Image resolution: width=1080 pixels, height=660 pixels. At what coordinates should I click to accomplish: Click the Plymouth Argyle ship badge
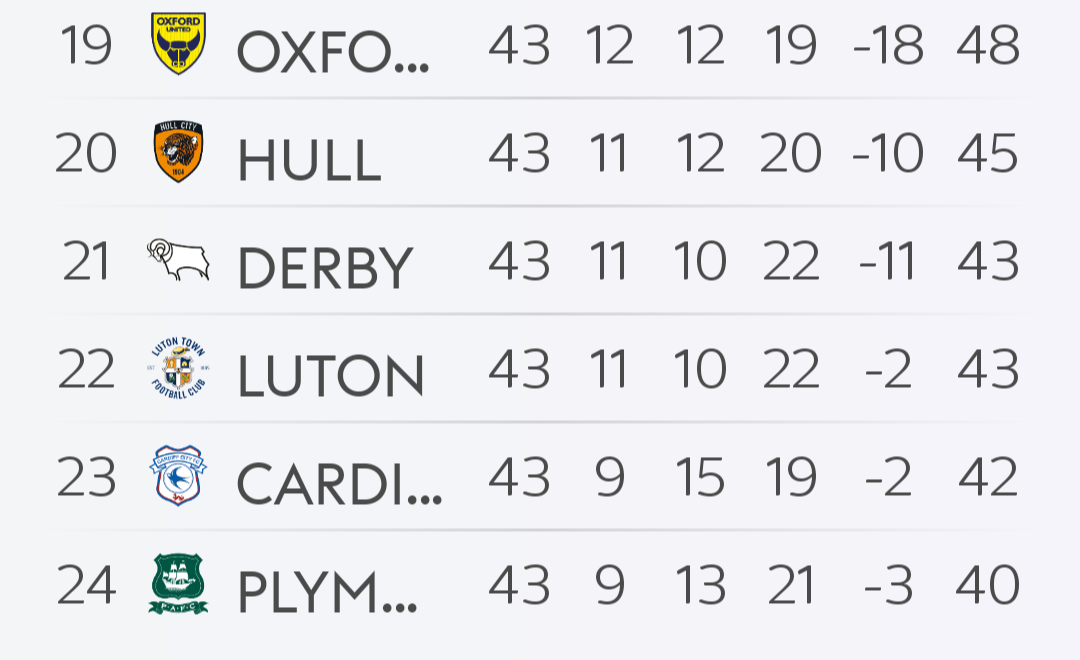pyautogui.click(x=178, y=584)
